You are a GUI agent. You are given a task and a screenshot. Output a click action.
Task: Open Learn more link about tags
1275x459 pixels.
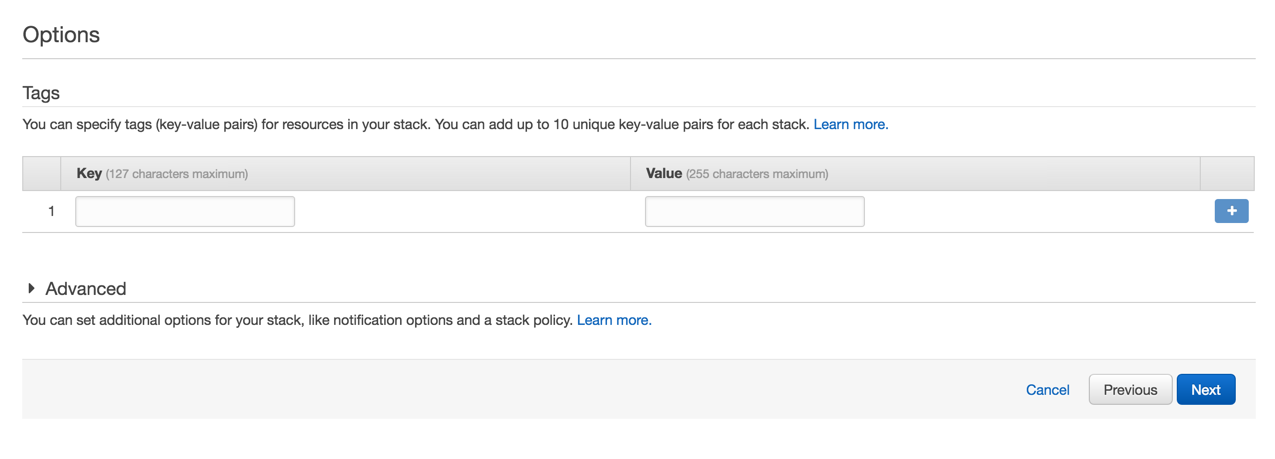coord(850,125)
